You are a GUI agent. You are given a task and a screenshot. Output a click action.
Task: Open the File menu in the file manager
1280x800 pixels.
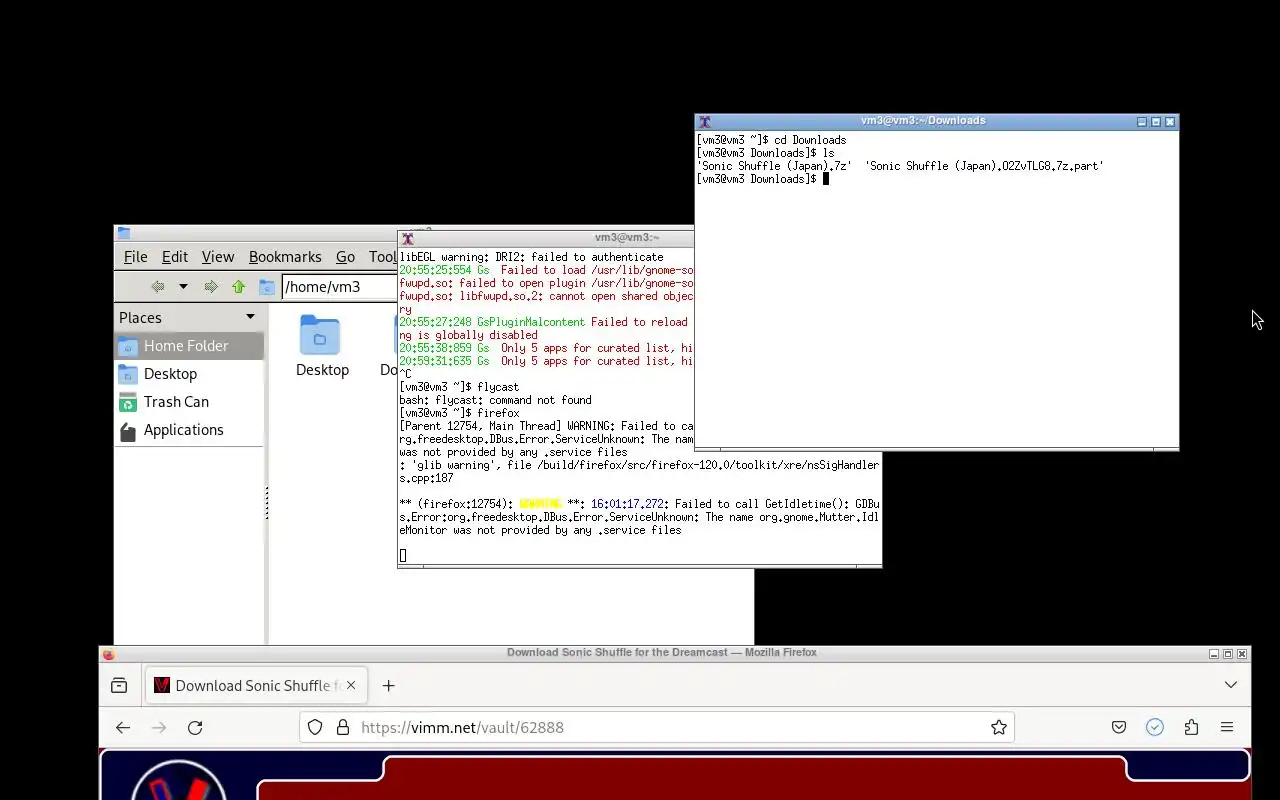click(135, 257)
